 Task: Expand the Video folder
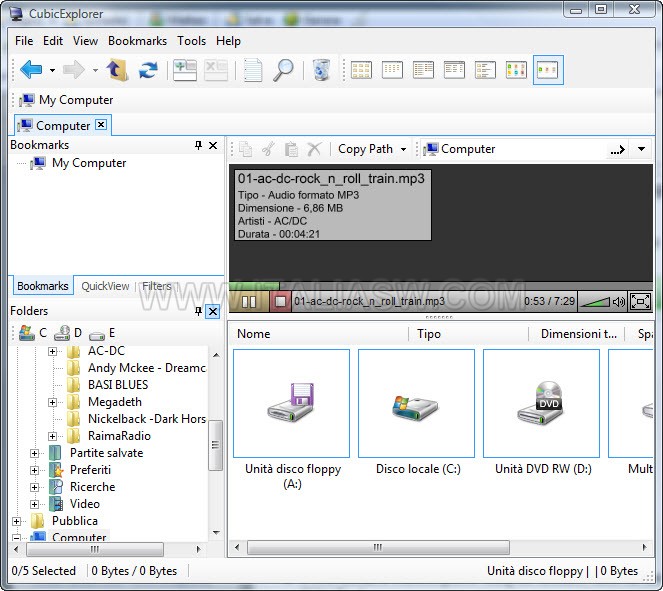(x=34, y=504)
